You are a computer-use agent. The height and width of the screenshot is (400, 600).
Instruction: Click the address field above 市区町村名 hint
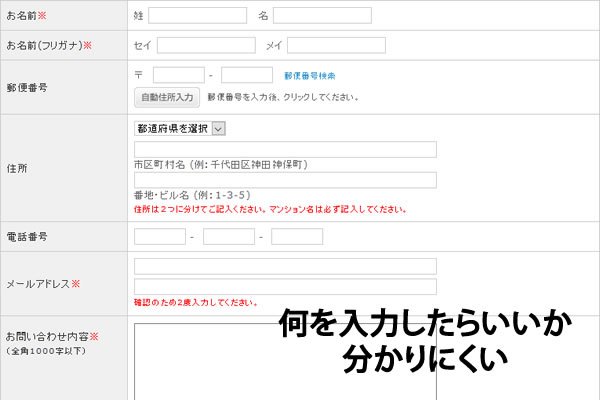coord(285,150)
